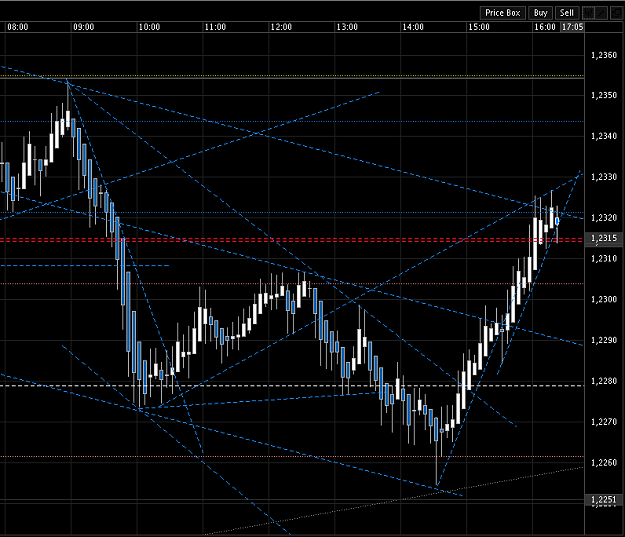Click the 08:00 time axis label

18,27
